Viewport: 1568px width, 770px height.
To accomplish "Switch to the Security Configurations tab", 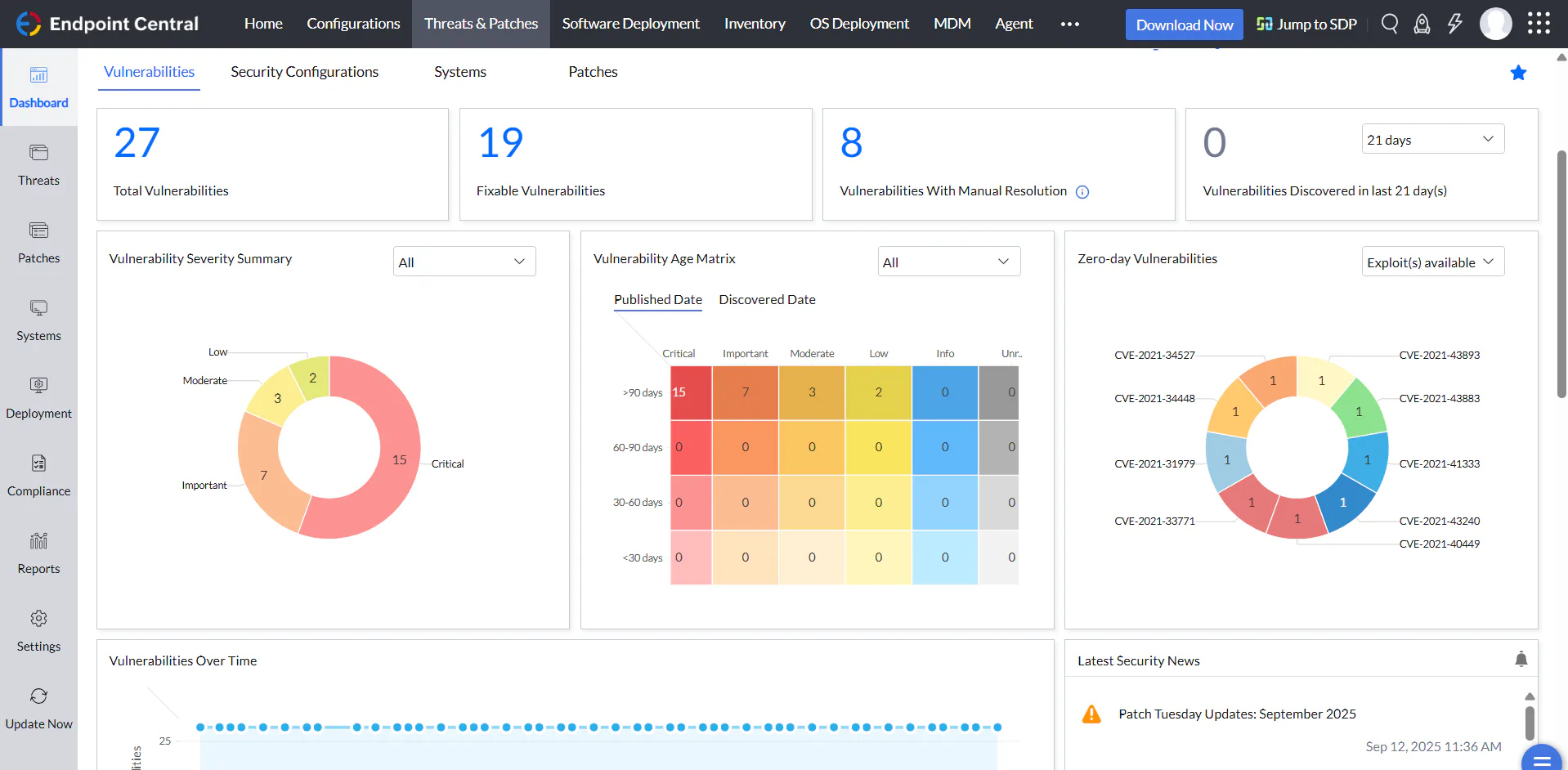I will point(304,72).
